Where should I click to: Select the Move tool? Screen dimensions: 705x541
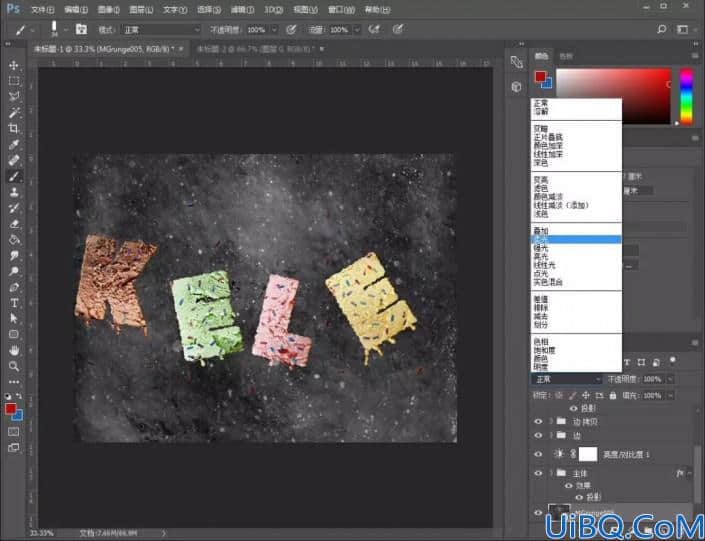tap(14, 65)
